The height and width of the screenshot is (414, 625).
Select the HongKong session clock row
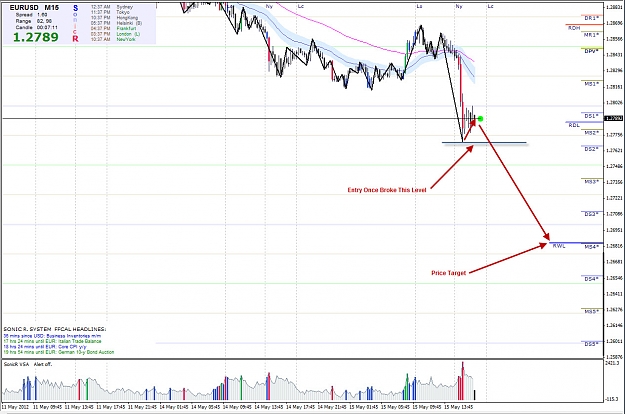[114, 18]
